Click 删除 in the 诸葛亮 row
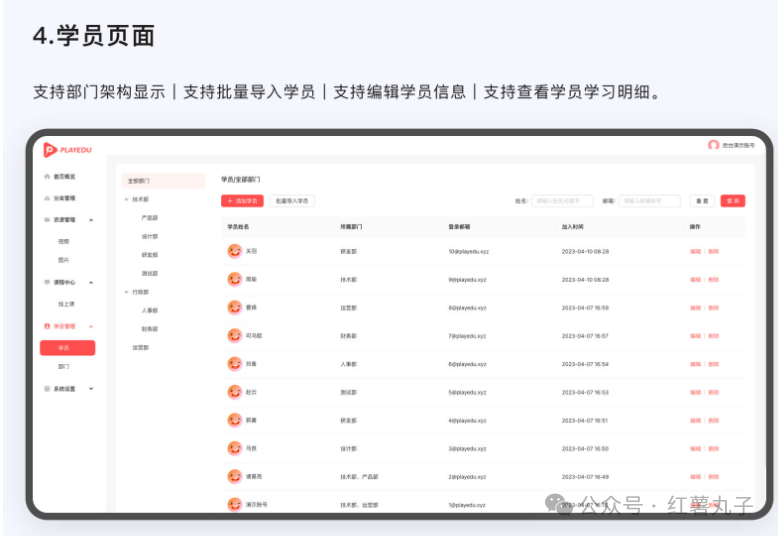 click(713, 476)
